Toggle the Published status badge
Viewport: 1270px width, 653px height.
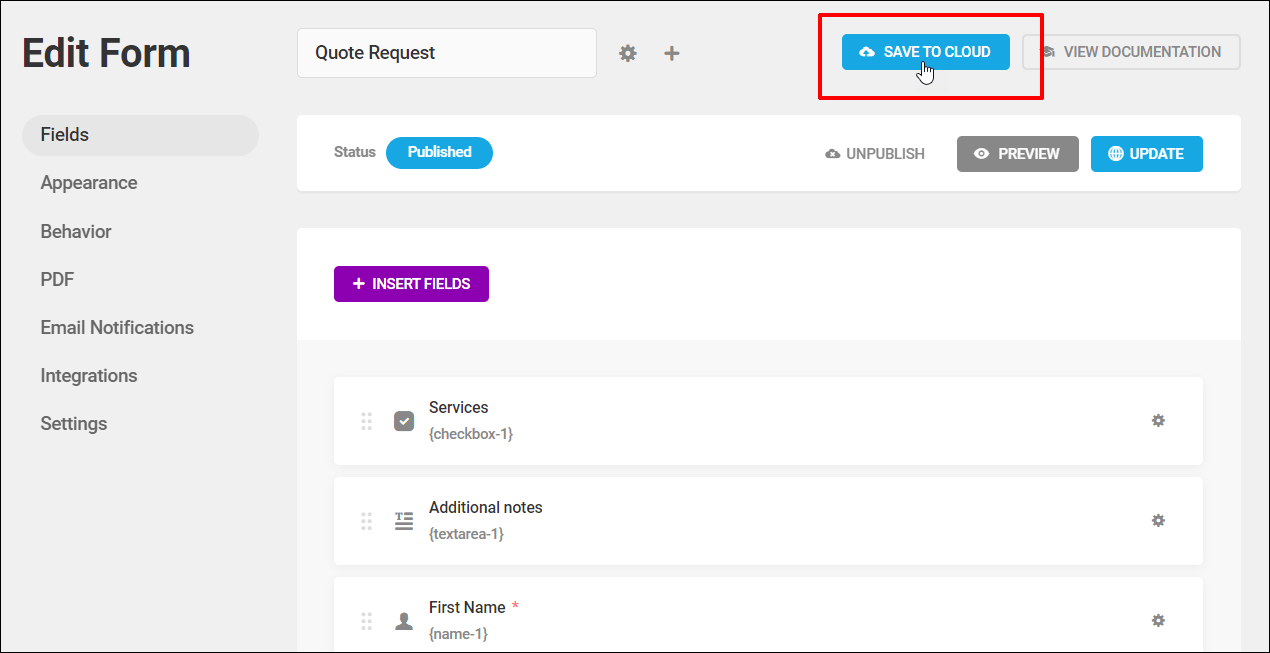point(439,153)
